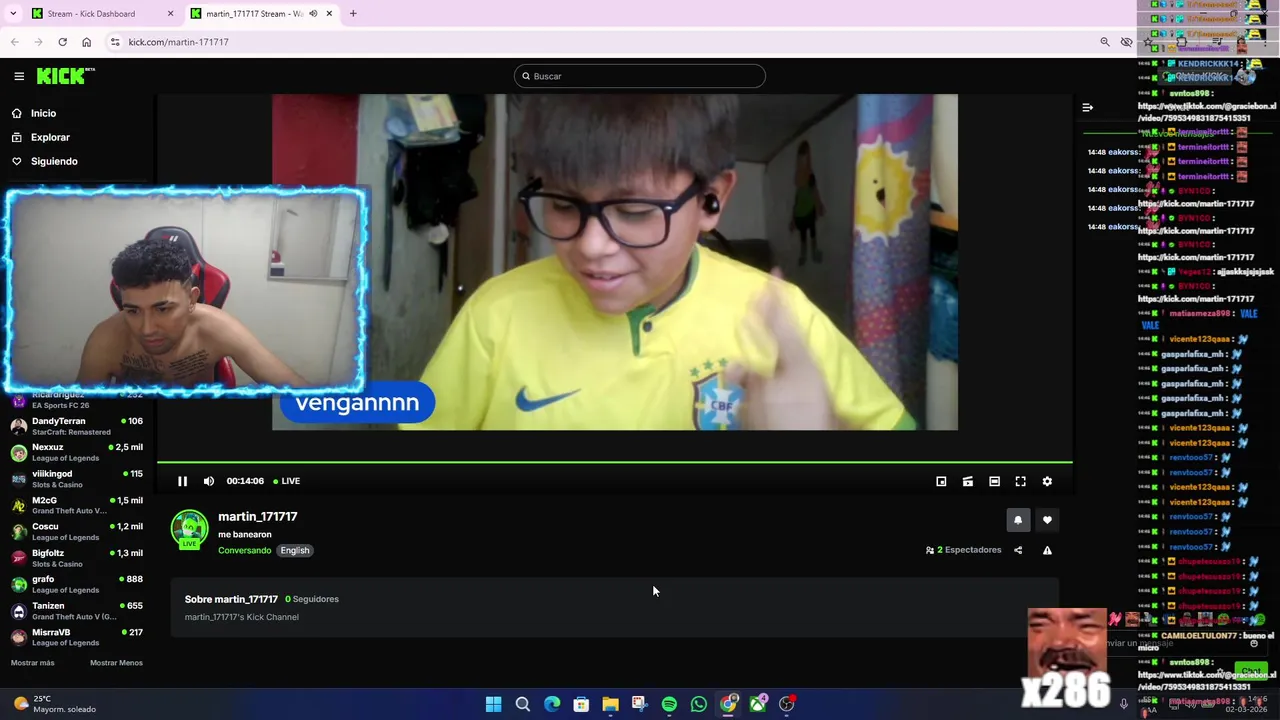The width and height of the screenshot is (1280, 720).
Task: Open the weather widget on the taskbar
Action: (x=55, y=704)
